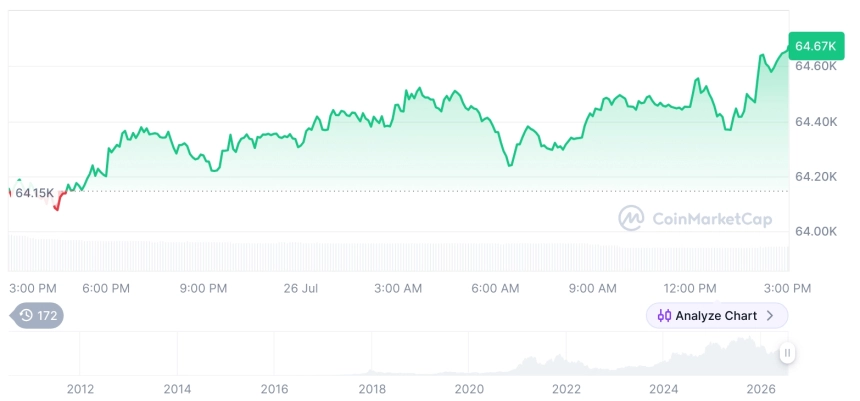Click the clock history icon
Image resolution: width=860 pixels, height=401 pixels.
tap(26, 315)
